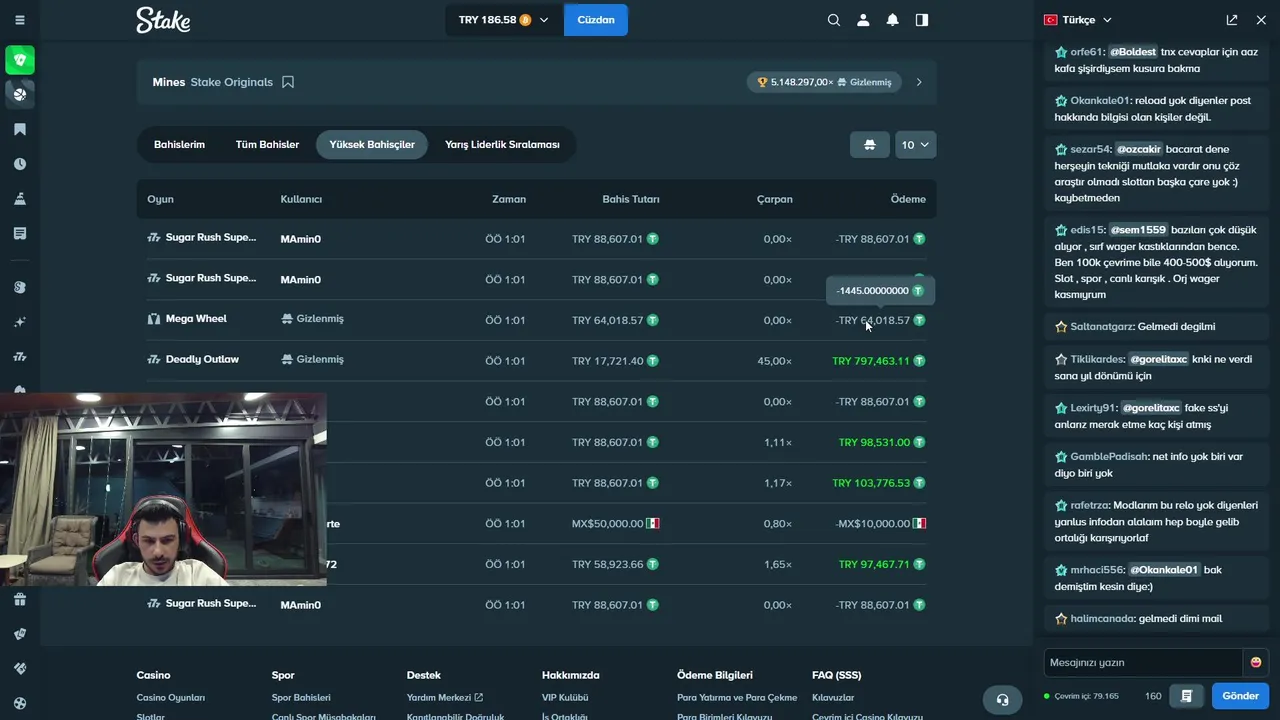Close the chat panel
Viewport: 1280px width, 720px height.
point(1261,20)
